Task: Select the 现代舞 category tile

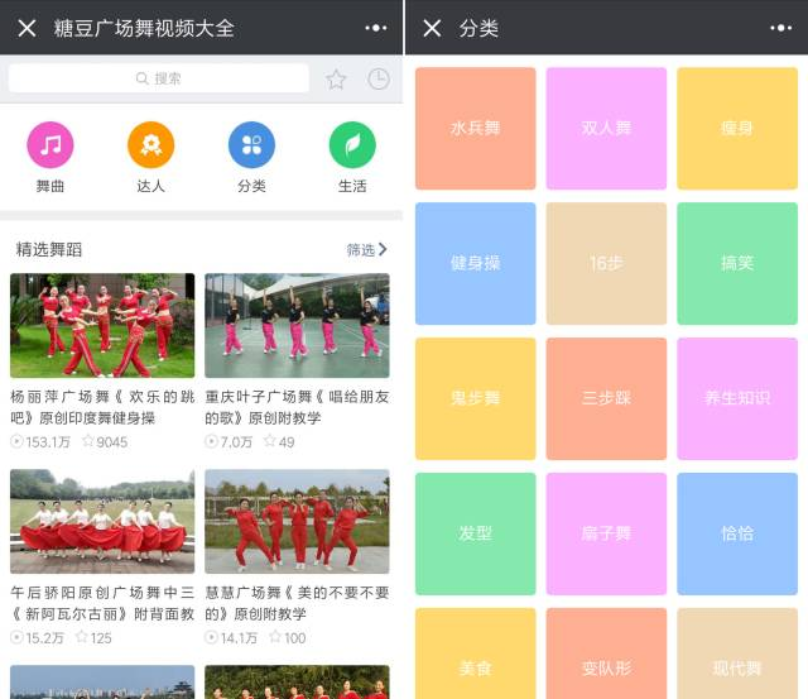Action: tap(737, 654)
